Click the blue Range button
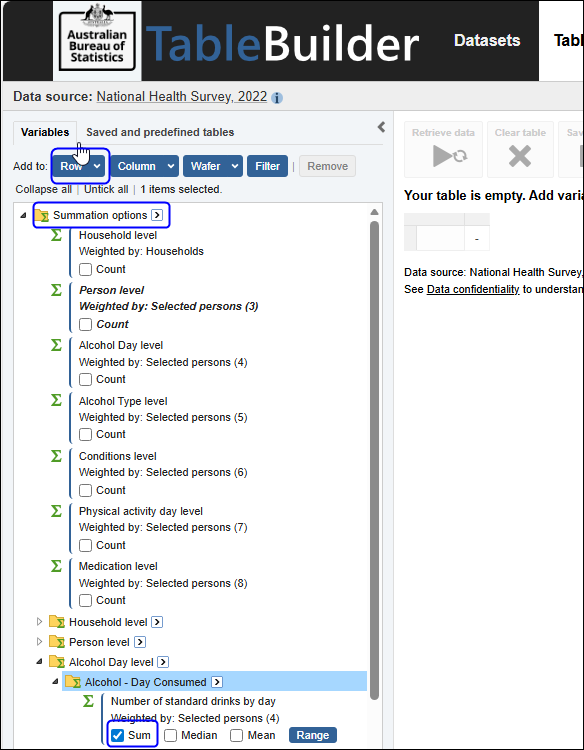Image resolution: width=584 pixels, height=750 pixels. point(313,735)
